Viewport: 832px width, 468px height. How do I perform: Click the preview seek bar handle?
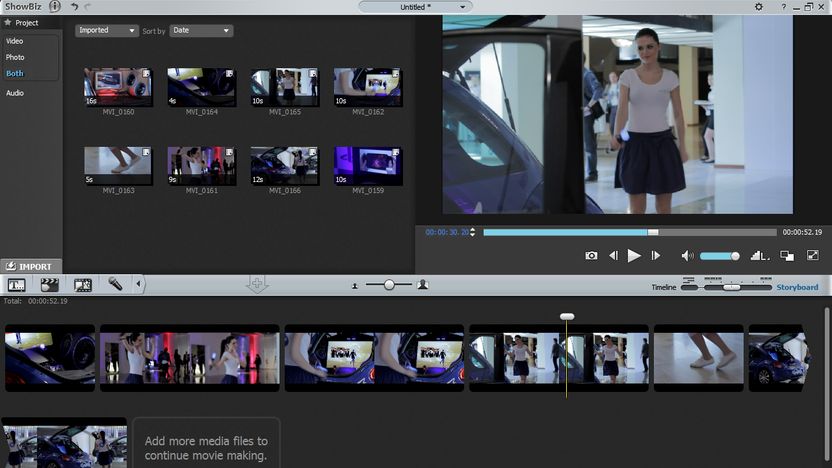(x=653, y=232)
